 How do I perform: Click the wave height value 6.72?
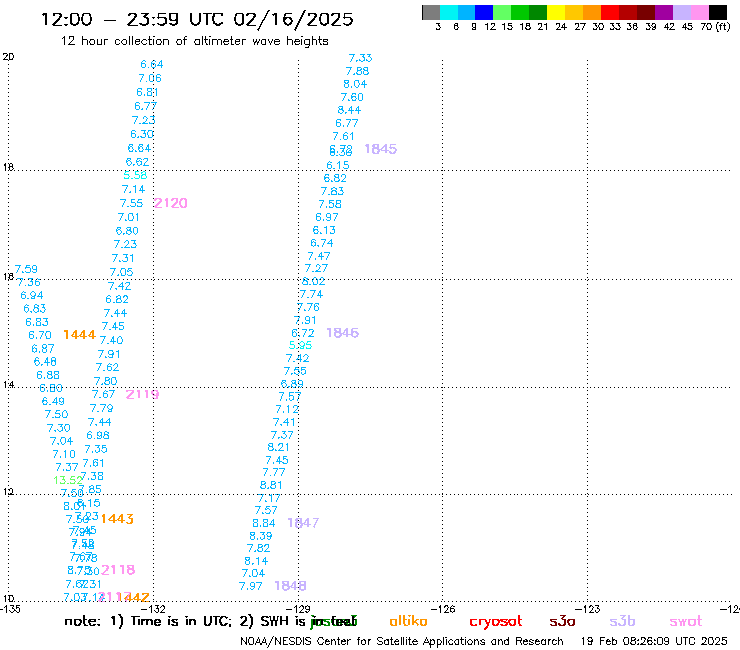[303, 333]
